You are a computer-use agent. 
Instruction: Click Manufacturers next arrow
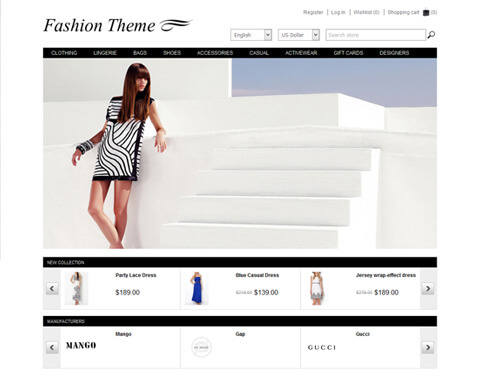tap(428, 347)
